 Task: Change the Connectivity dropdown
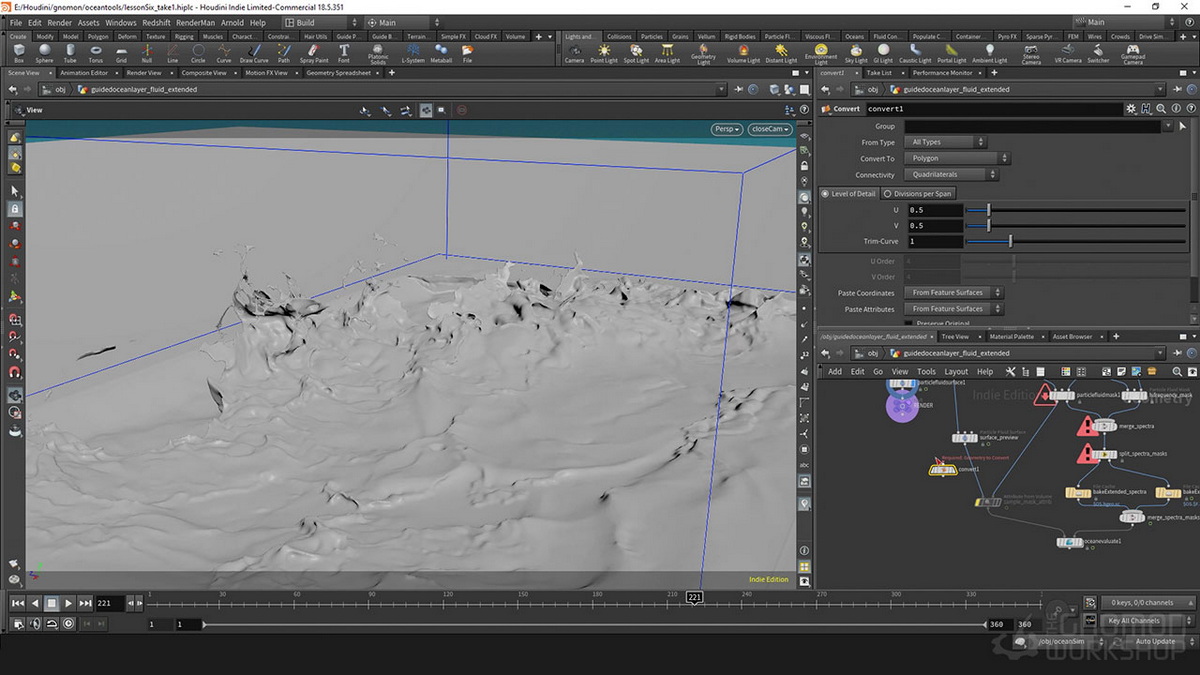952,174
